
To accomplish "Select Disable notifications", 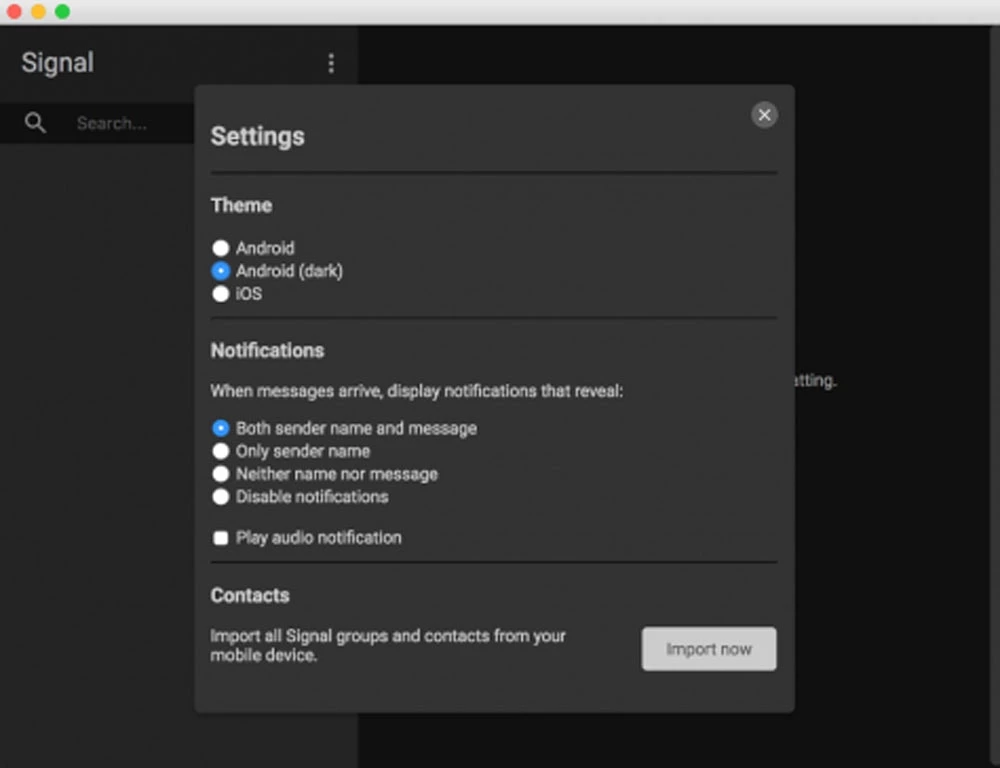I will pyautogui.click(x=221, y=497).
